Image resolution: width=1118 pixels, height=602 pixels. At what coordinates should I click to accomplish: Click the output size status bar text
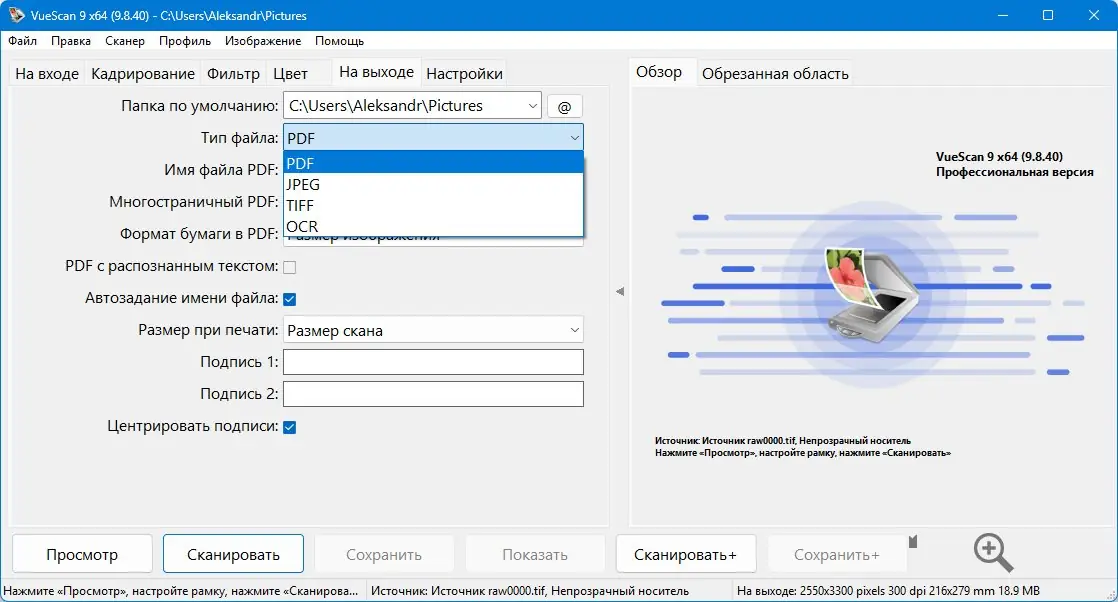tap(888, 591)
